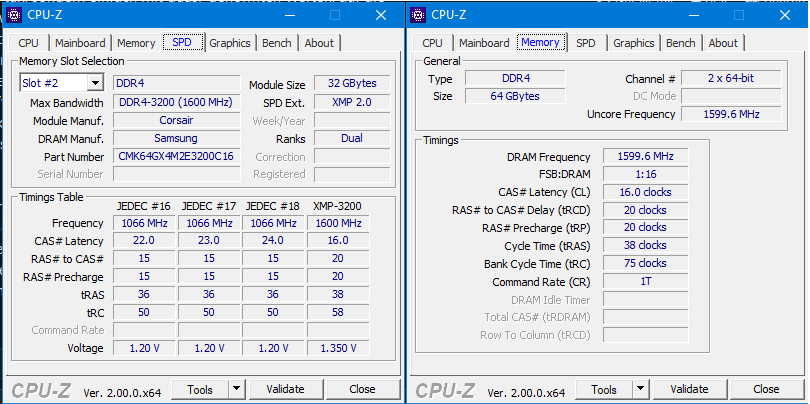
Task: Open Tools dropdown arrow in right Memory window
Action: tap(640, 389)
